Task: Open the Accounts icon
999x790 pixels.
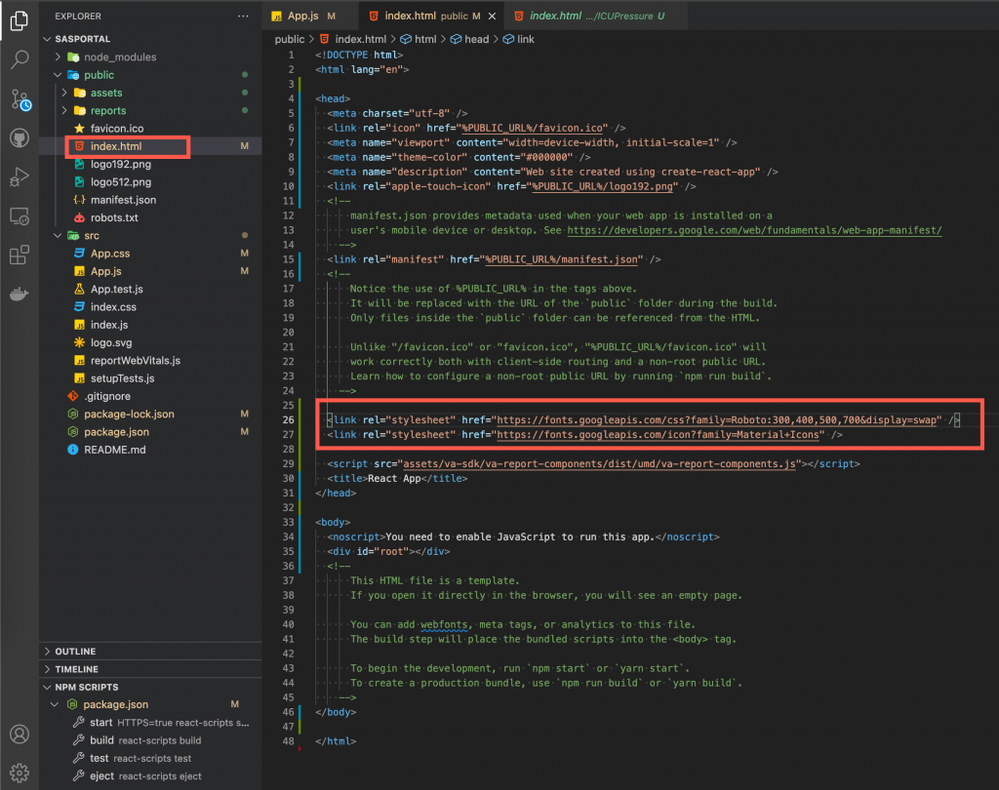Action: [19, 734]
